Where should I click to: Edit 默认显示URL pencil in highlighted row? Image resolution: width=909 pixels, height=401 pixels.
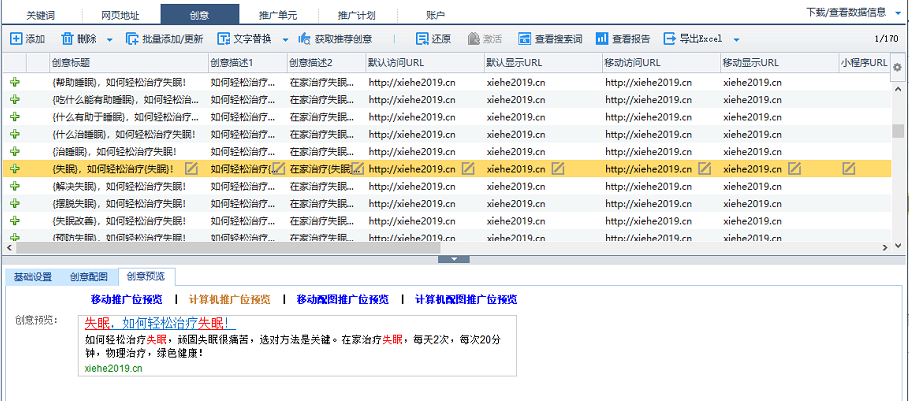pyautogui.click(x=558, y=169)
